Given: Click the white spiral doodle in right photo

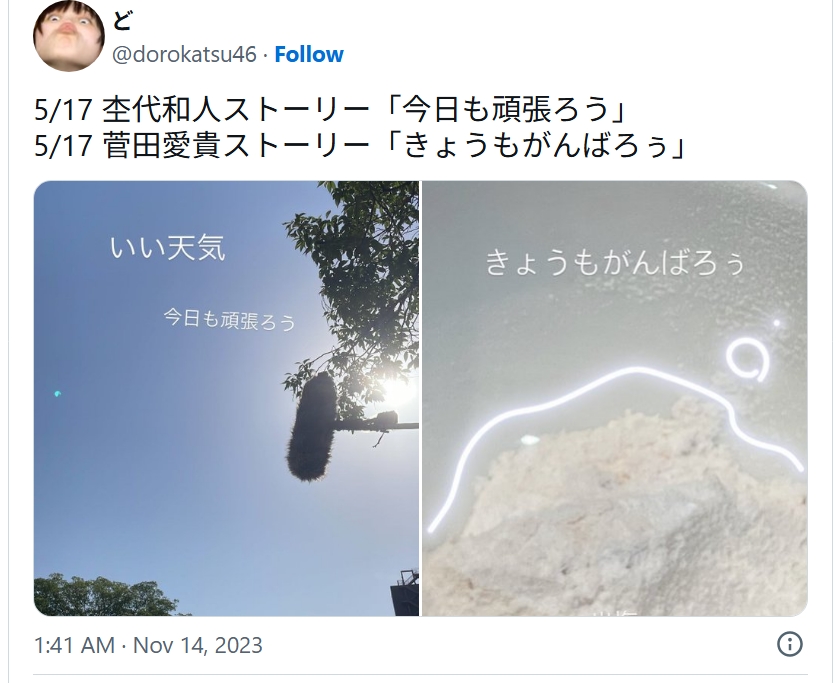Looking at the screenshot, I should point(748,358).
